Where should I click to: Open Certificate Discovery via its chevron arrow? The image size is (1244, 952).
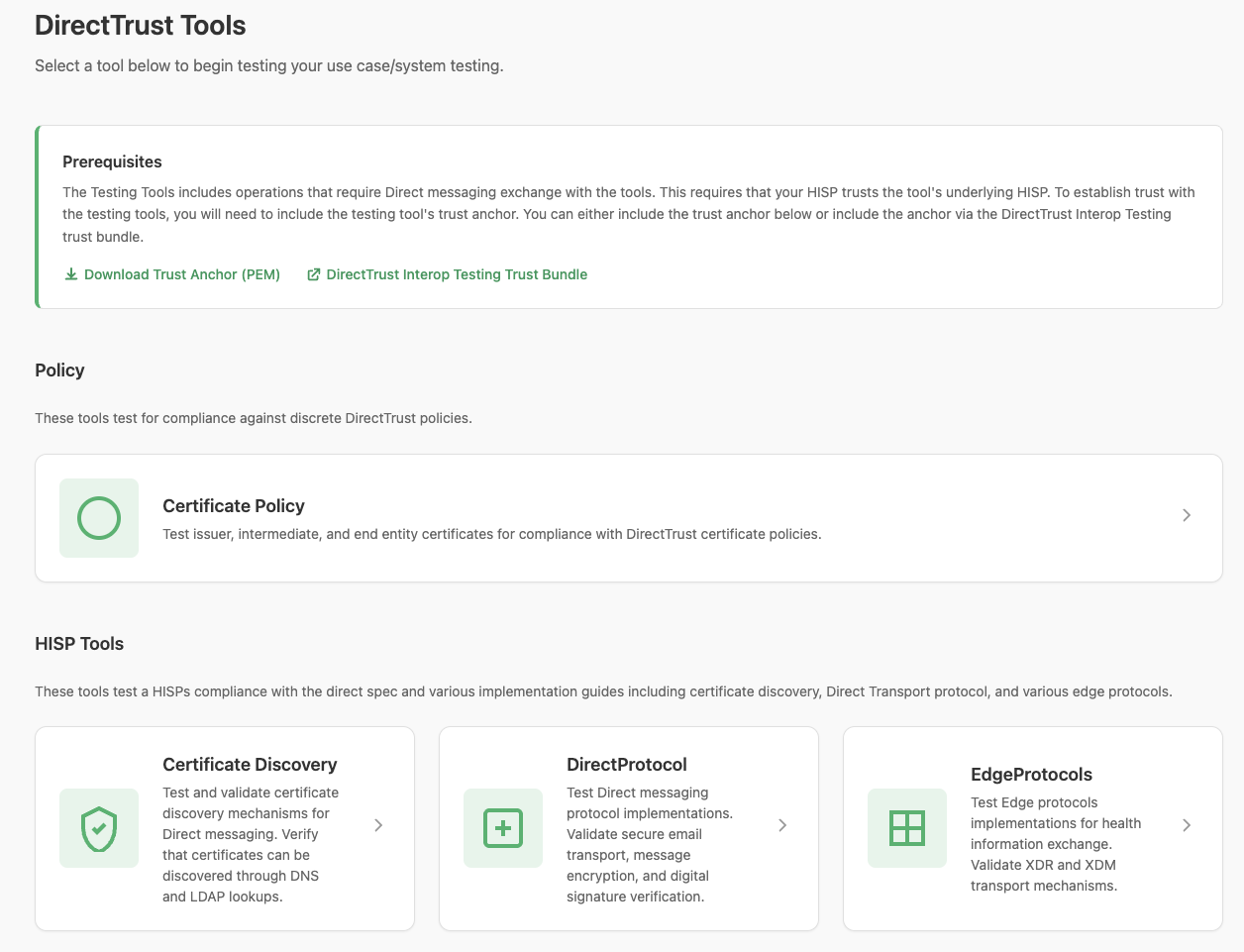click(378, 825)
